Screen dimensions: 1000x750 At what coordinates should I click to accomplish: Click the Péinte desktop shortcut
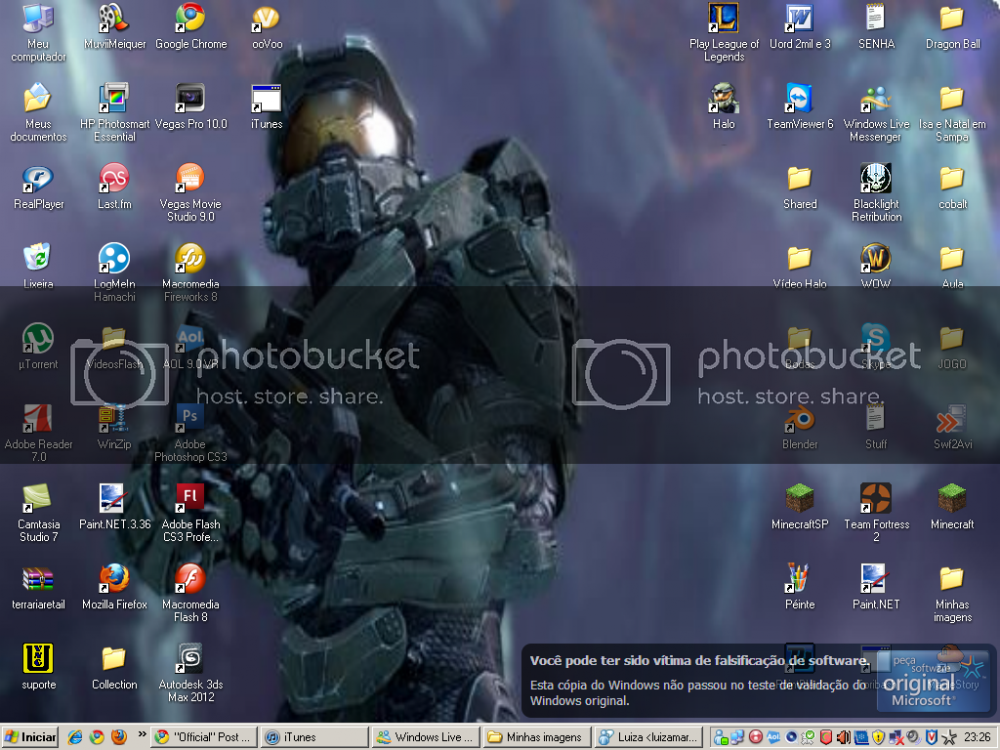[800, 587]
